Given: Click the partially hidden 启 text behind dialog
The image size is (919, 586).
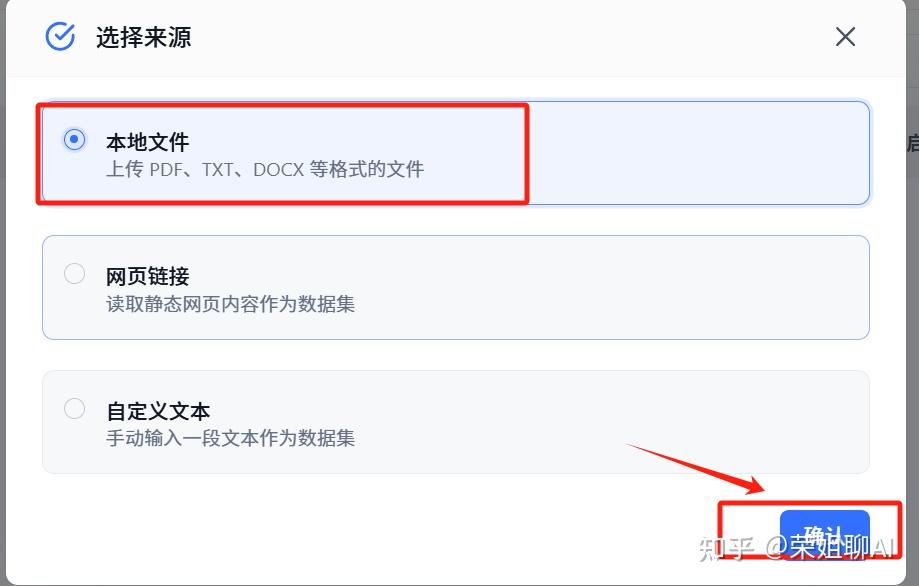Looking at the screenshot, I should tap(913, 143).
